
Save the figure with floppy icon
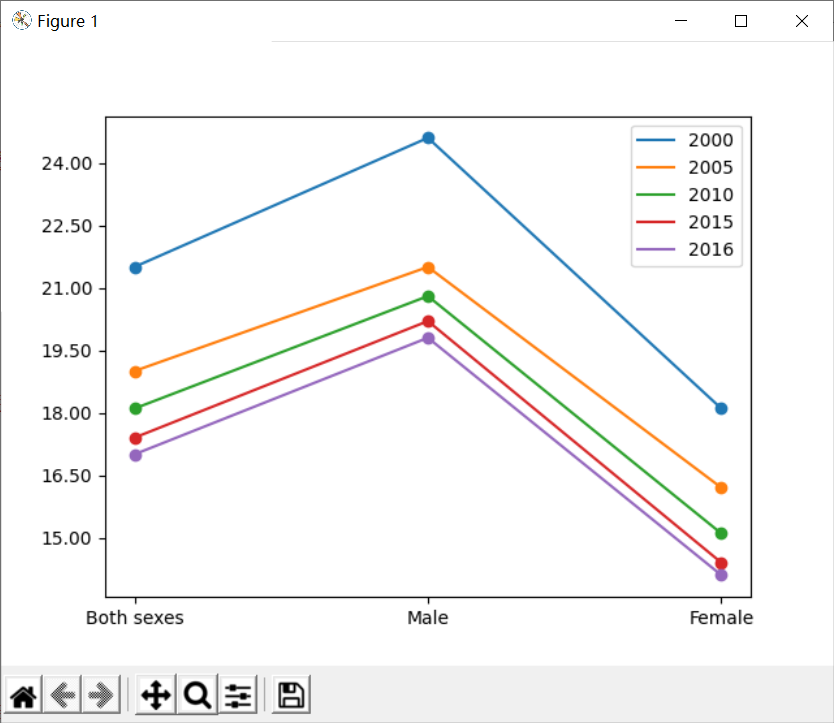tap(291, 695)
